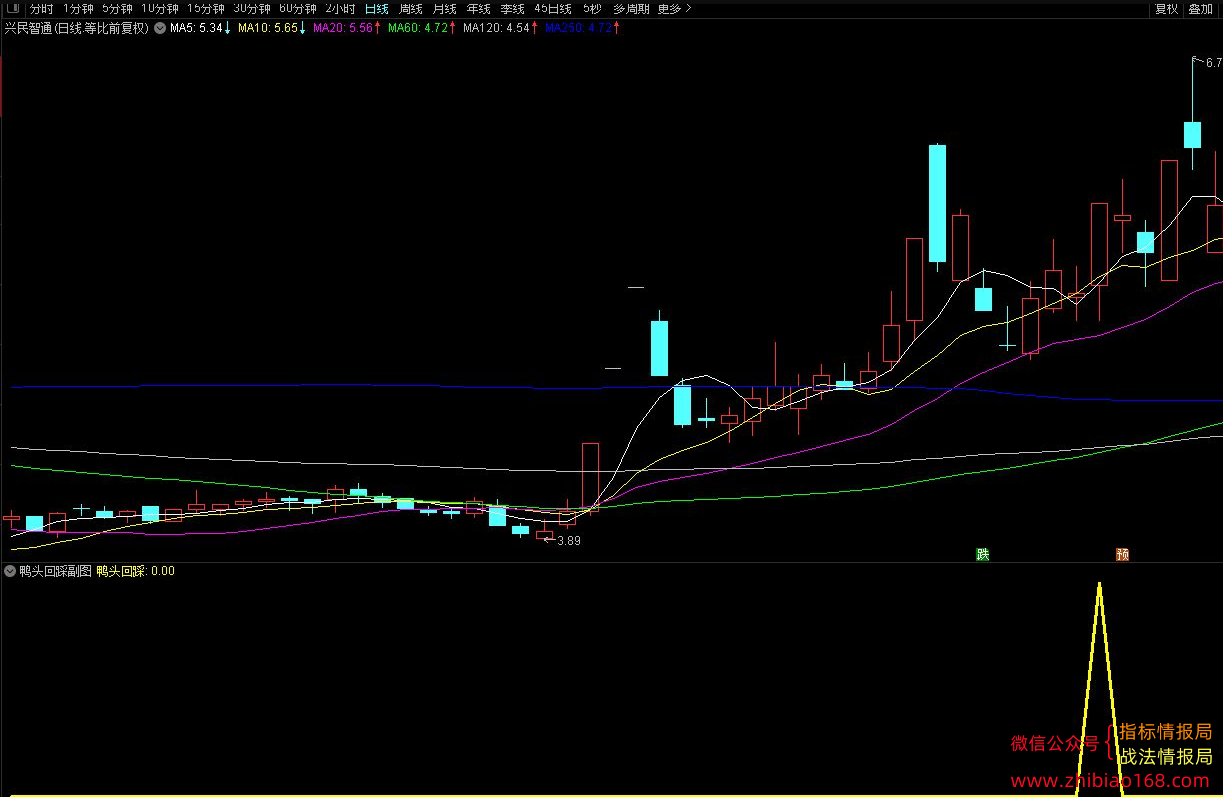
Task: Open main chart indicator dropdown next to stock name
Action: click(160, 28)
